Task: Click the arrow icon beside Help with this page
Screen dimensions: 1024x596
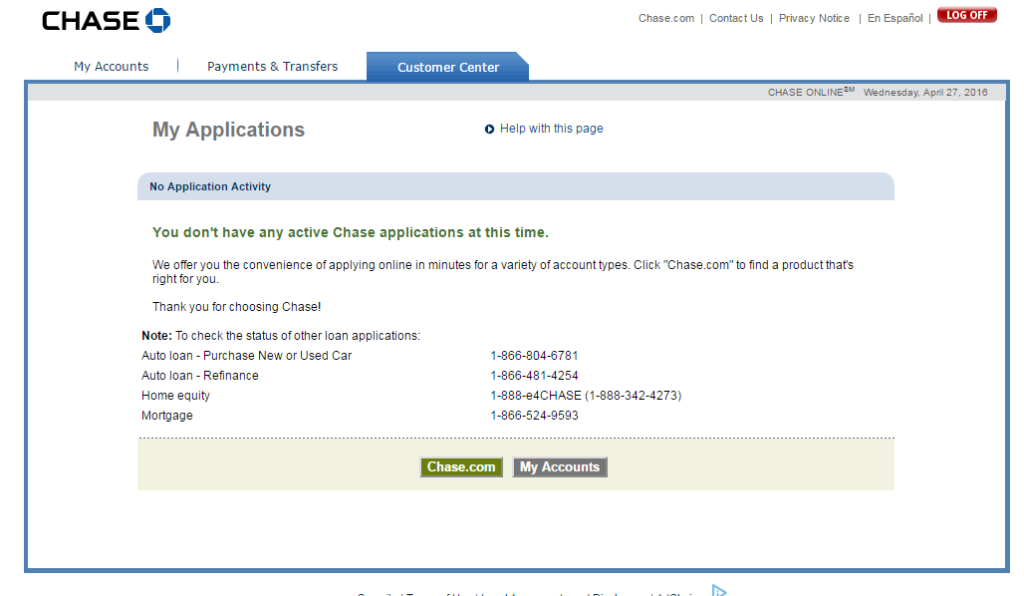Action: [x=489, y=129]
